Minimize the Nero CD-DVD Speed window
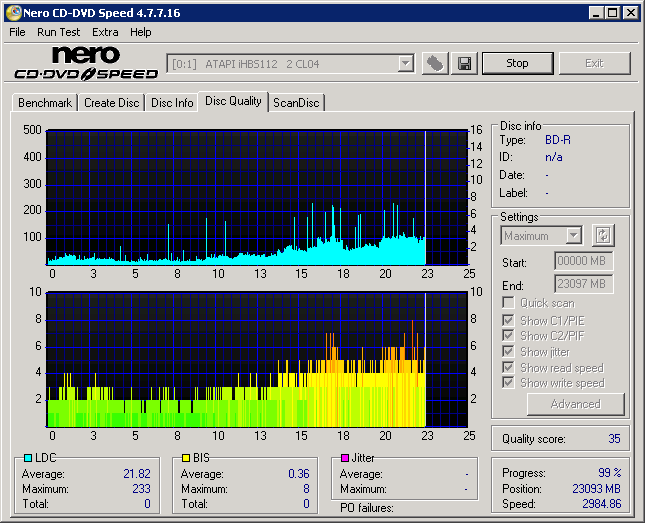Viewport: 645px width, 523px height. tap(595, 13)
